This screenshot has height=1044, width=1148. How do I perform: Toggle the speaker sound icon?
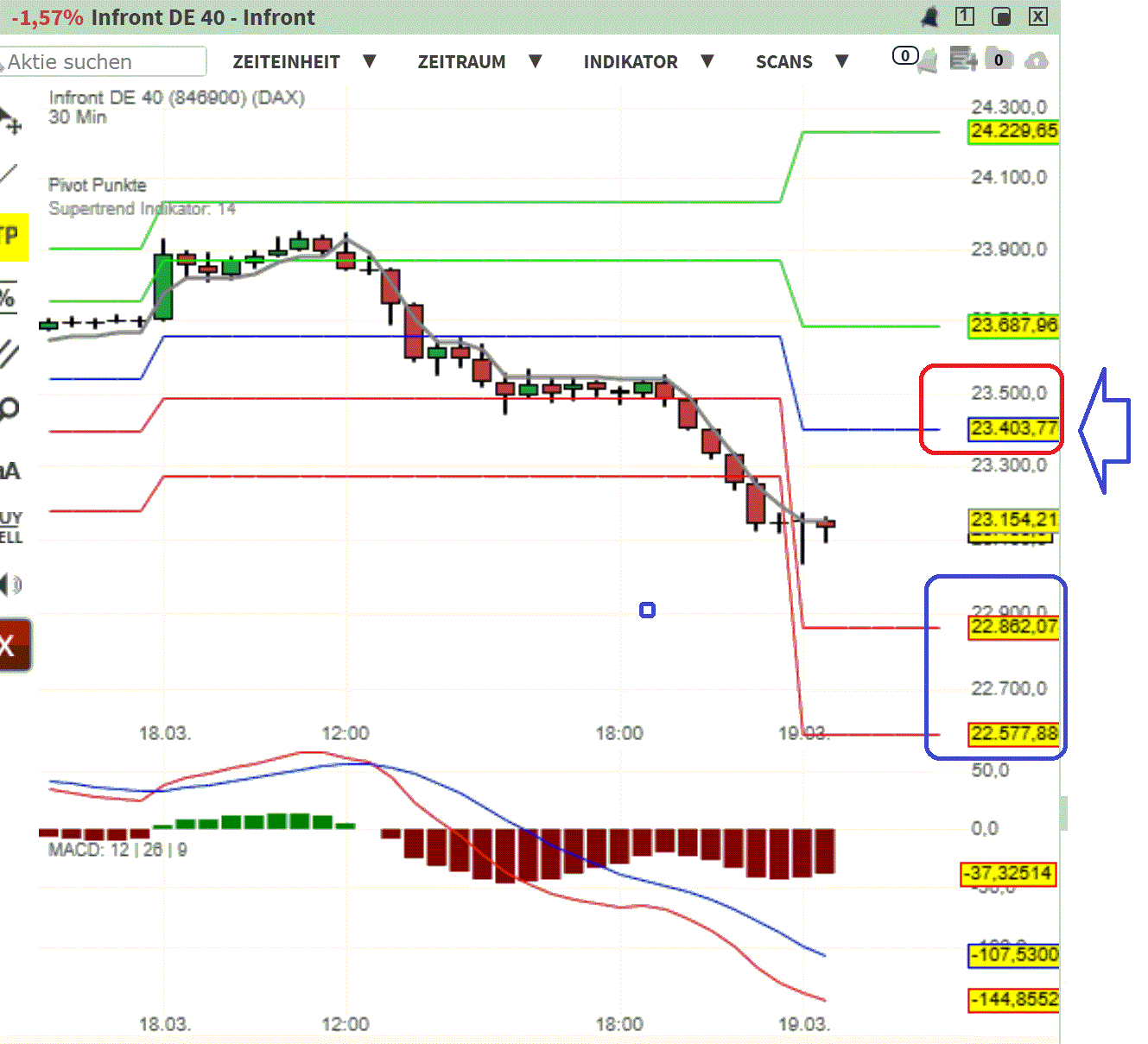coord(10,585)
